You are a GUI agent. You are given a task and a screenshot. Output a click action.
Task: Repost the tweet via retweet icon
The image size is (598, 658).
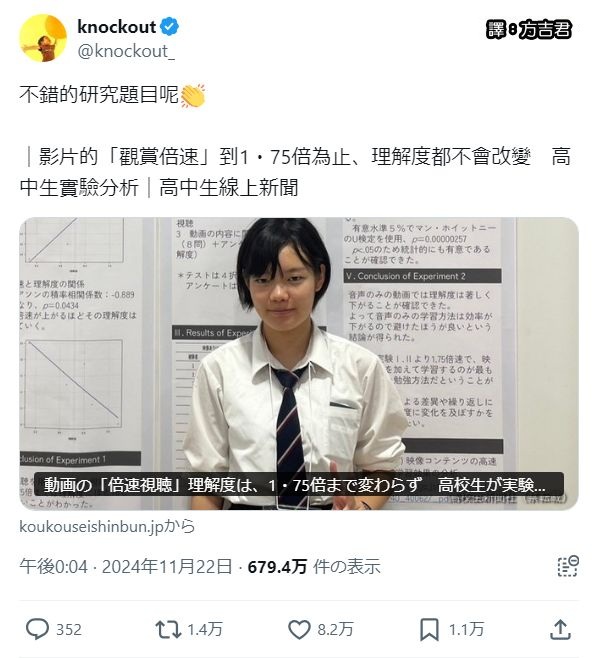[168, 629]
